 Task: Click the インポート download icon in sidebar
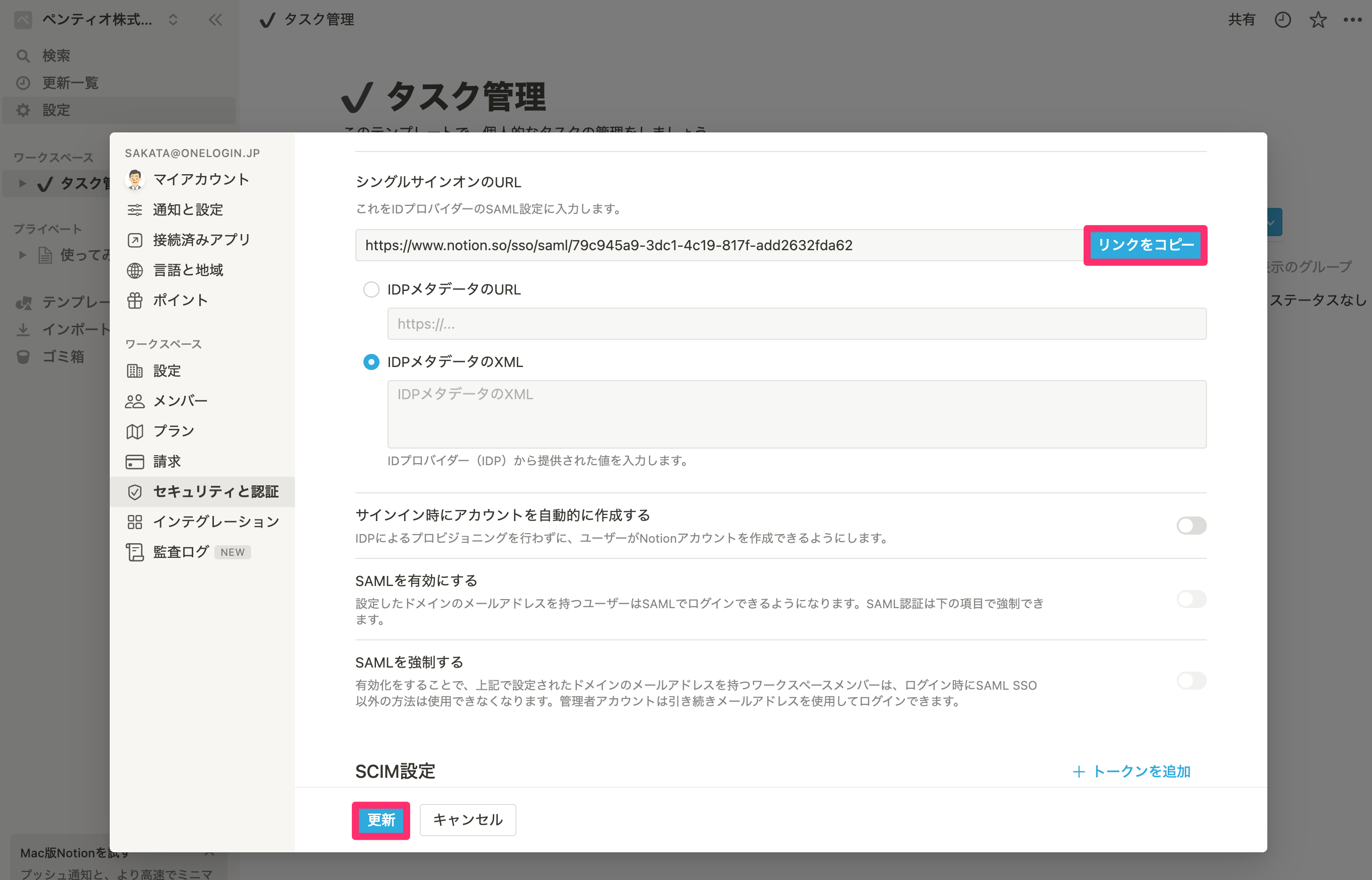[x=23, y=330]
